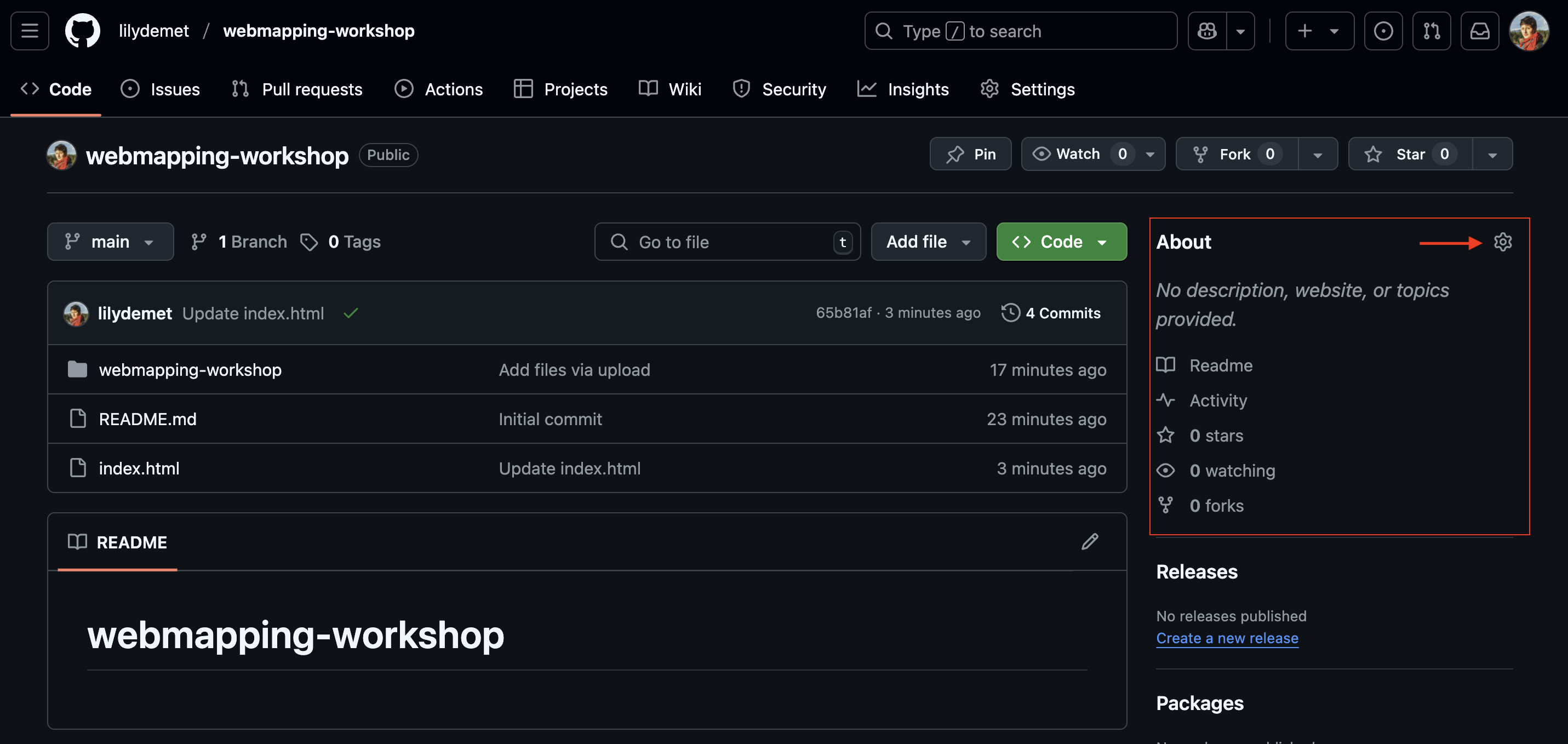
Task: Open the Update index.html latest commit message
Action: (x=253, y=313)
